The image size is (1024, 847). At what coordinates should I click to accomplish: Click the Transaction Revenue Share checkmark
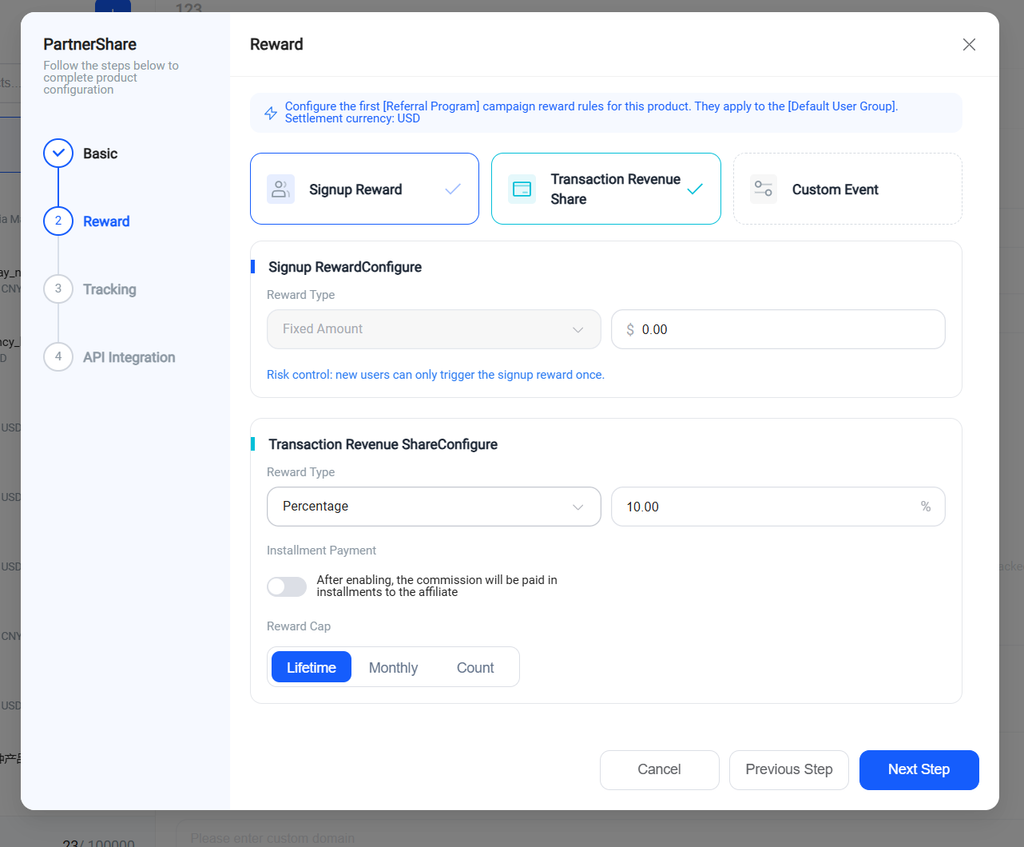(x=695, y=189)
